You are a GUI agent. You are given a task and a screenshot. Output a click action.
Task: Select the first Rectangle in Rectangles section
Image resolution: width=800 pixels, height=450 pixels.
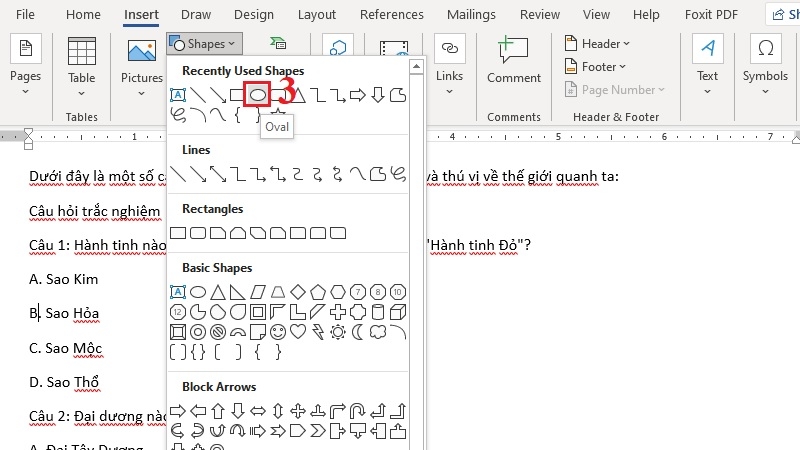(x=178, y=233)
